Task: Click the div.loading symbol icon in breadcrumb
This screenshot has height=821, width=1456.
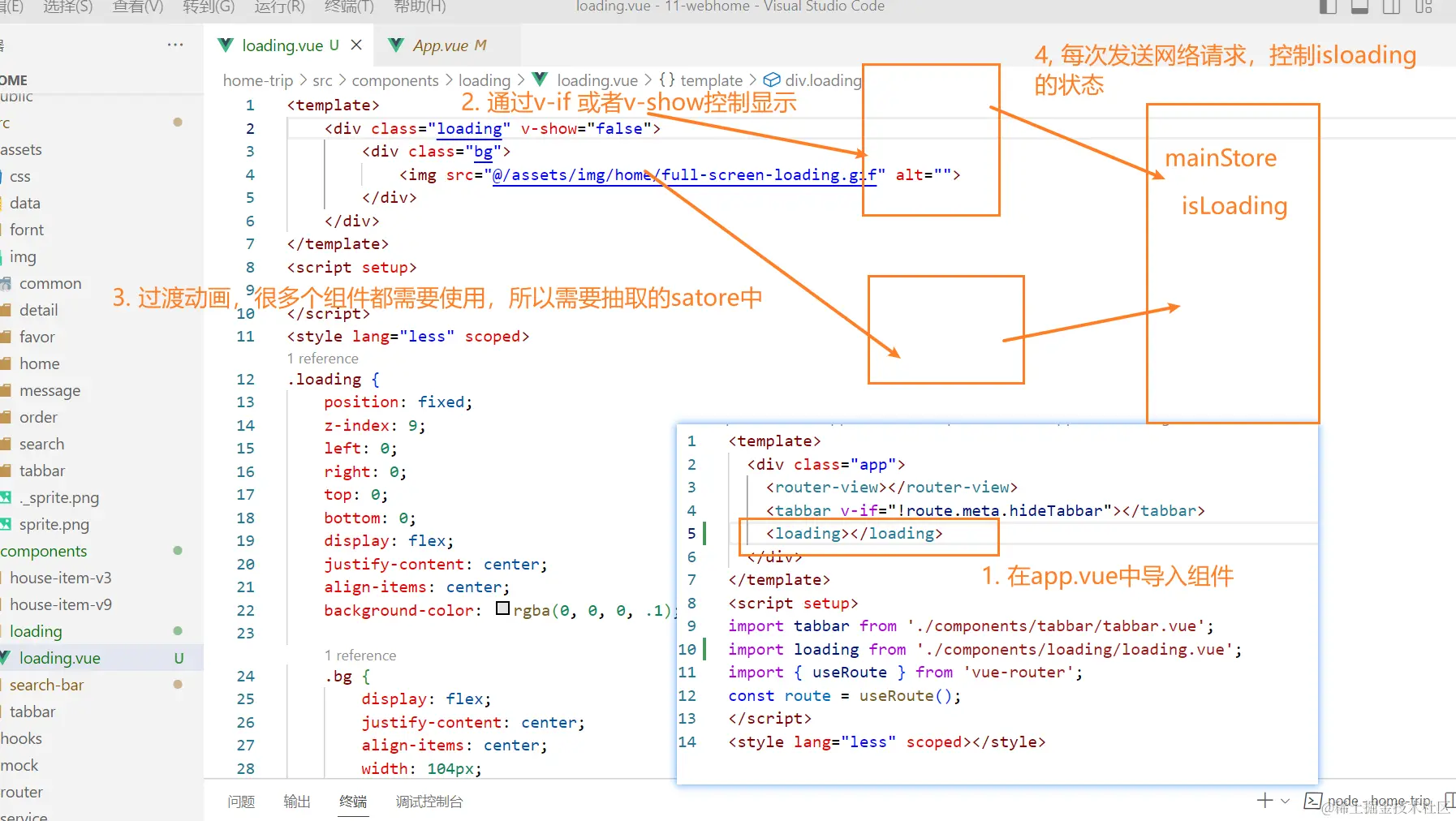Action: (x=772, y=80)
